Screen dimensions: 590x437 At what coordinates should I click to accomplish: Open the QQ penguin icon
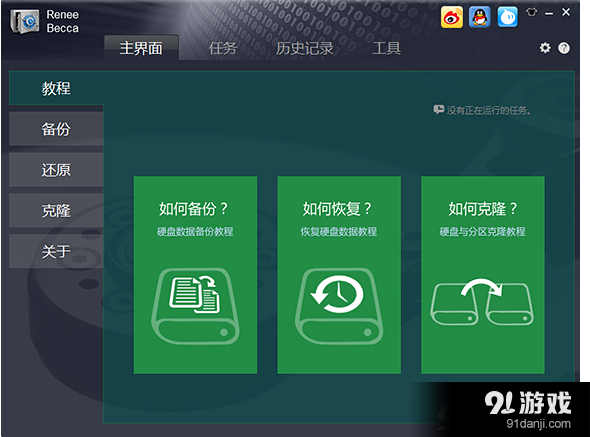pos(479,17)
